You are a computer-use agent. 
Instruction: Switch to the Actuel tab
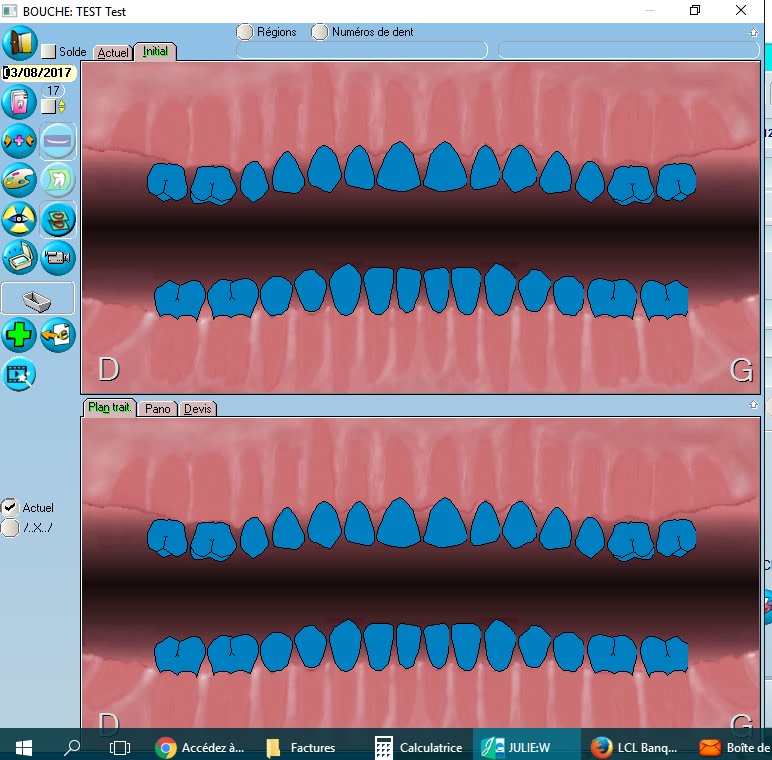coord(113,52)
